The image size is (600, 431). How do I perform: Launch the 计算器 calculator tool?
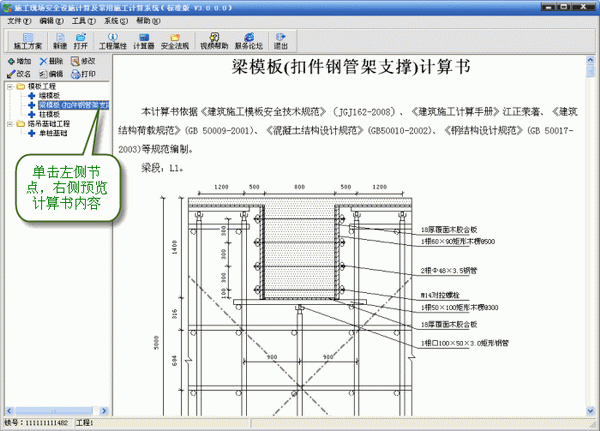coord(144,40)
